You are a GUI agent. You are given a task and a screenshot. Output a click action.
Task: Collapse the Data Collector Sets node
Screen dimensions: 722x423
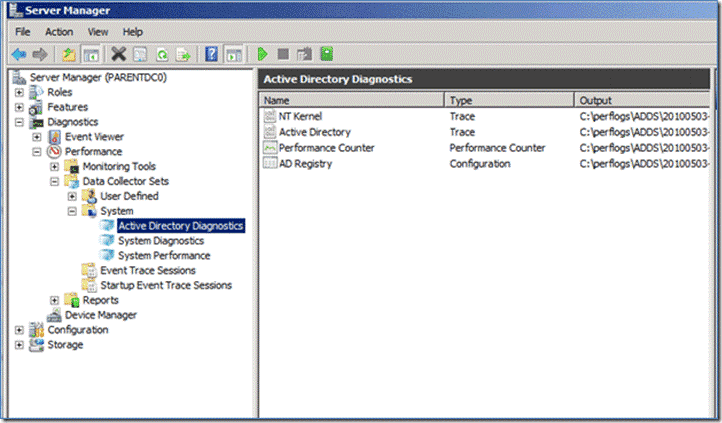(55, 182)
